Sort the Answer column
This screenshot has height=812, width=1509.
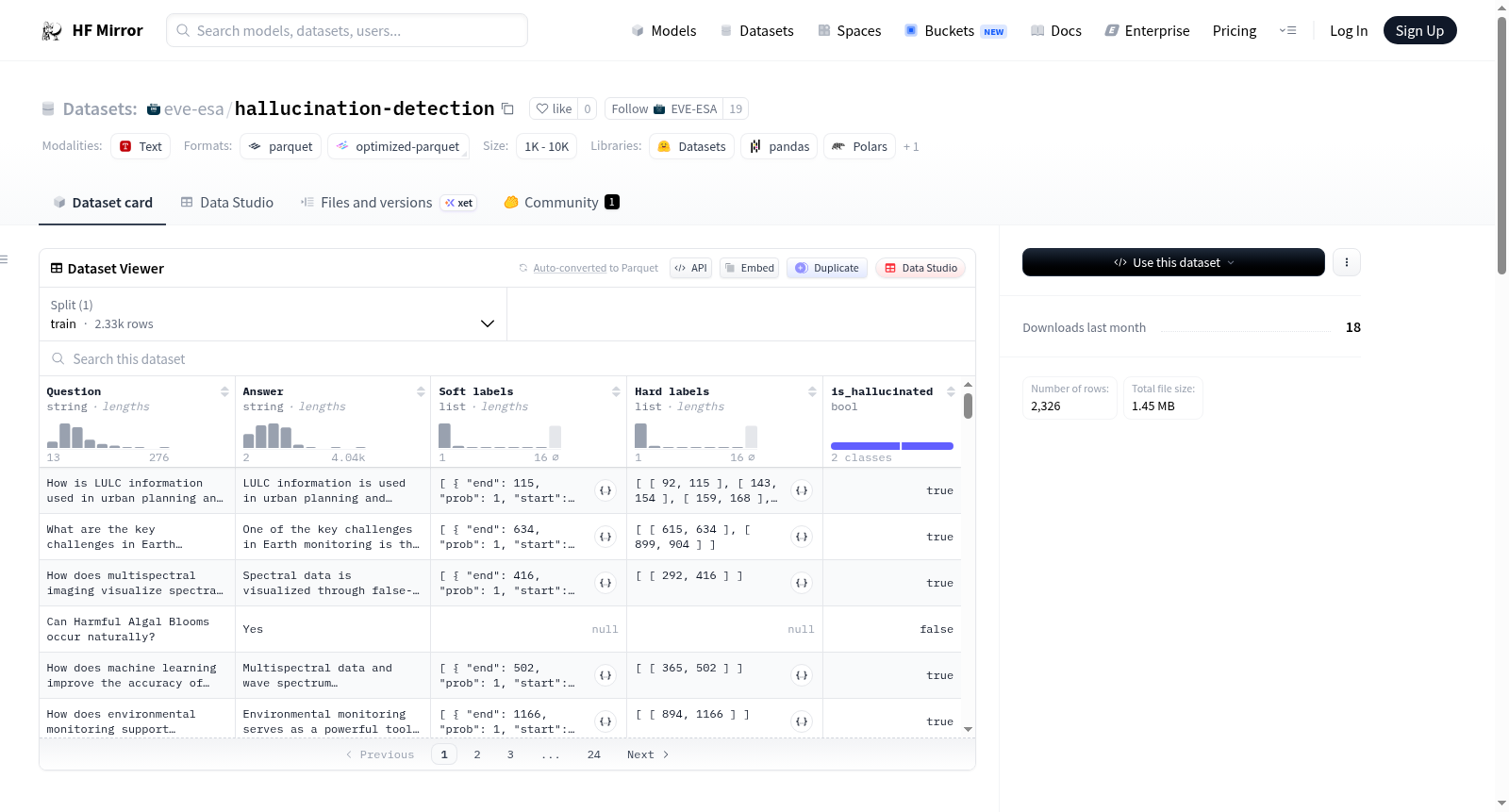click(x=421, y=391)
